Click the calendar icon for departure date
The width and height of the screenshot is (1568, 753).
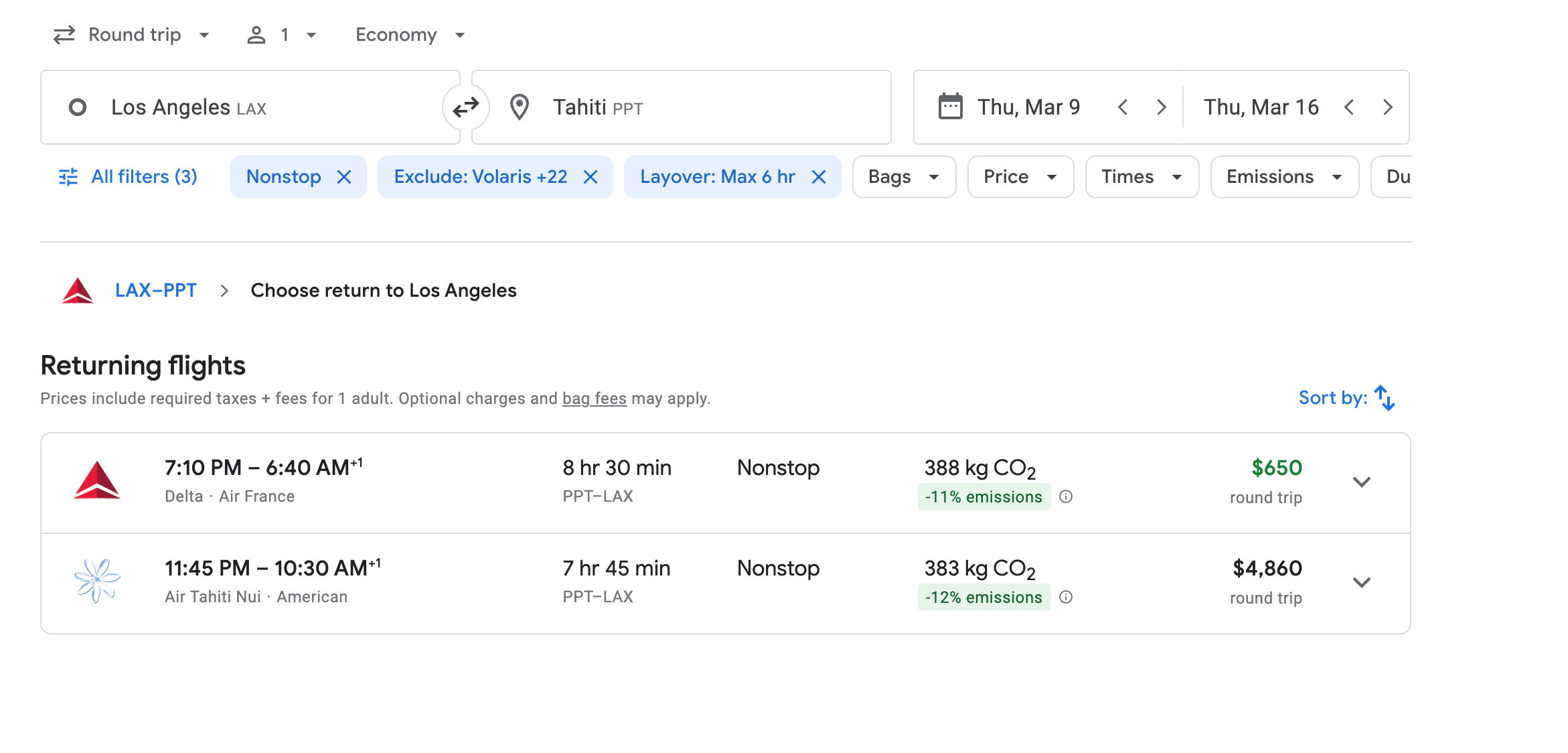coord(950,107)
